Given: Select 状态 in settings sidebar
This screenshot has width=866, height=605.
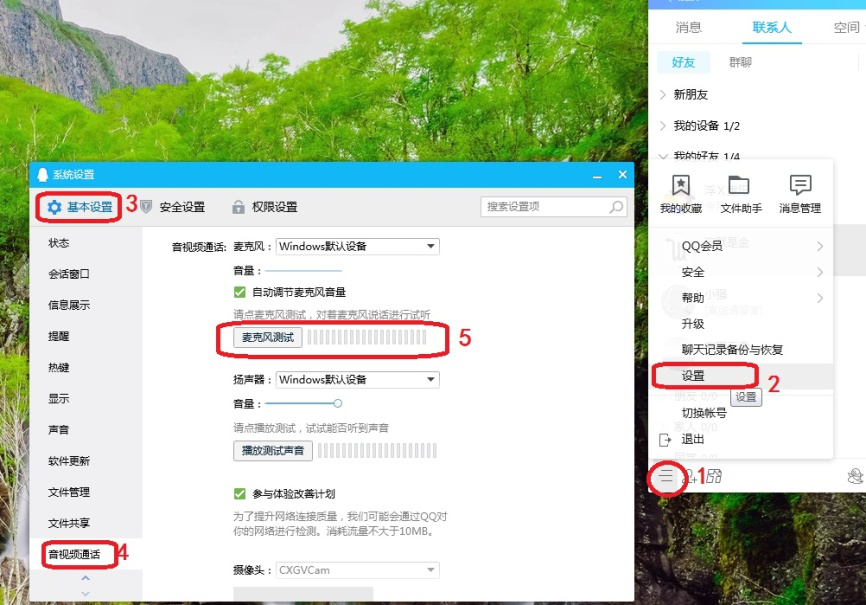Looking at the screenshot, I should [x=59, y=243].
